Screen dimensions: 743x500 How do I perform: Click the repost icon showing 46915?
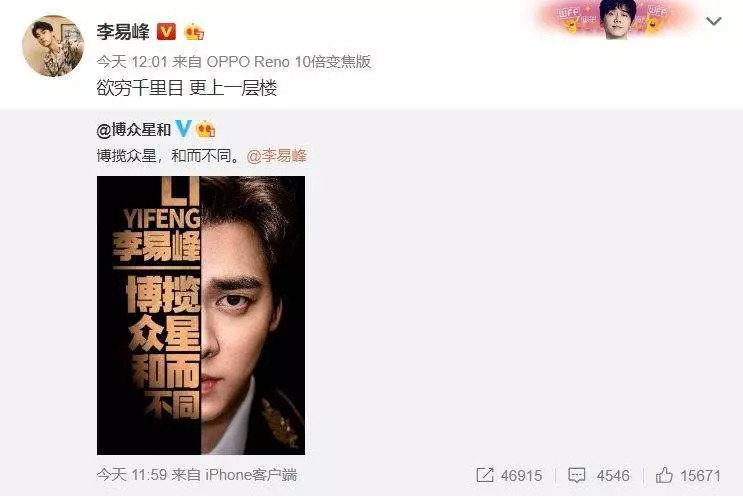pyautogui.click(x=485, y=475)
